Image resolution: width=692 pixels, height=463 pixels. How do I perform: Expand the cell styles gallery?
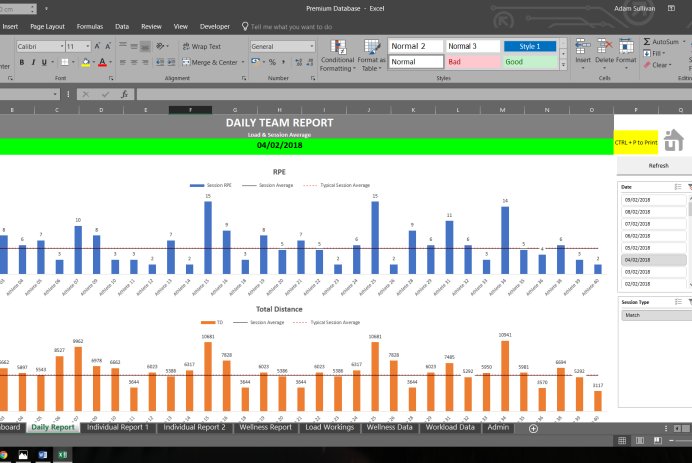tap(563, 65)
